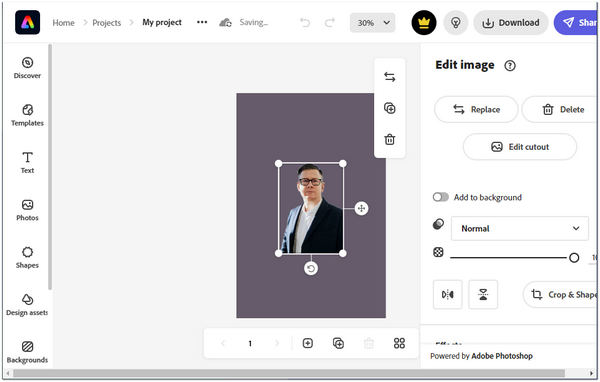Open the Photos sidebar panel

[27, 210]
